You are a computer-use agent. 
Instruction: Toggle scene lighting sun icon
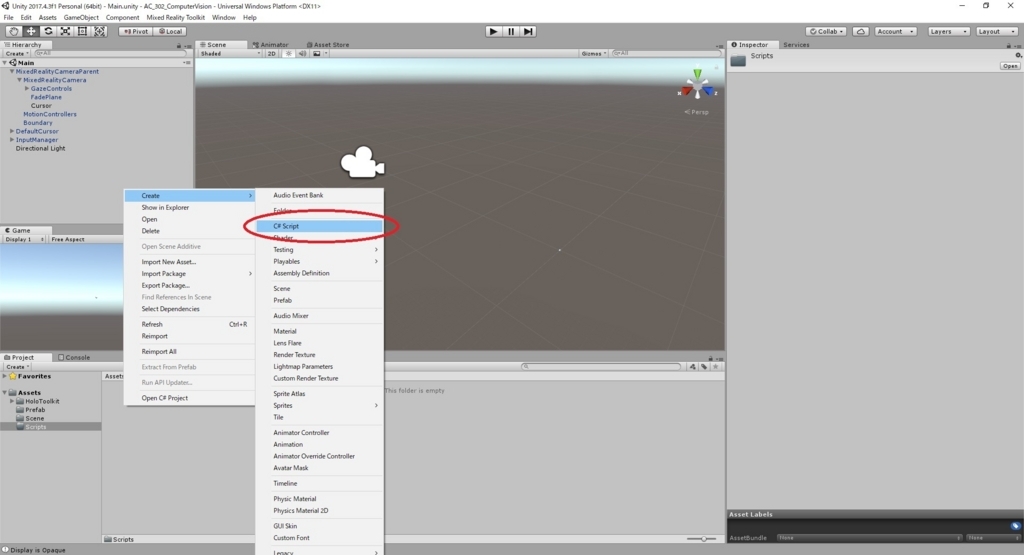(x=289, y=54)
